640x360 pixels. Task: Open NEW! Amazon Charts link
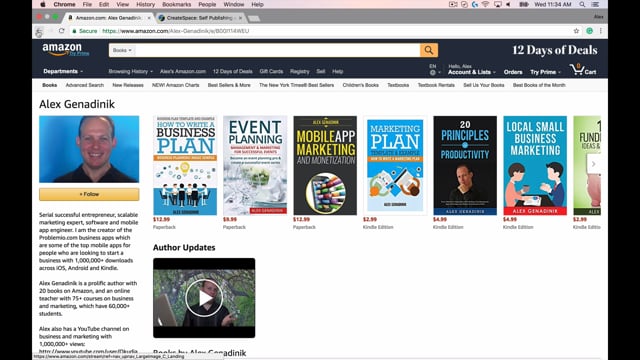pyautogui.click(x=176, y=85)
